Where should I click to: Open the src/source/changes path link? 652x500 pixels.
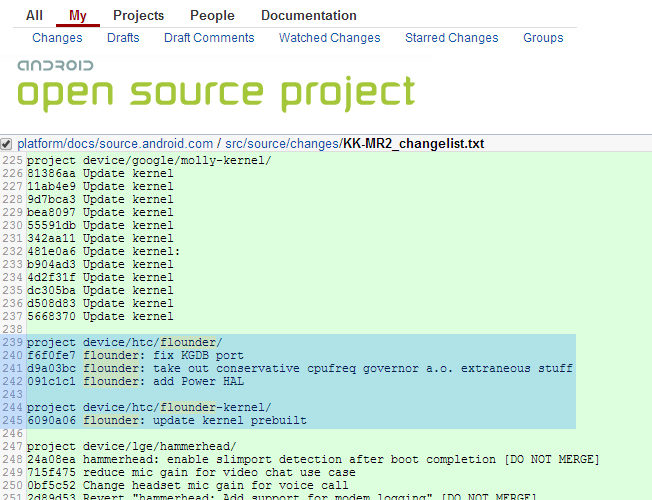pyautogui.click(x=282, y=144)
